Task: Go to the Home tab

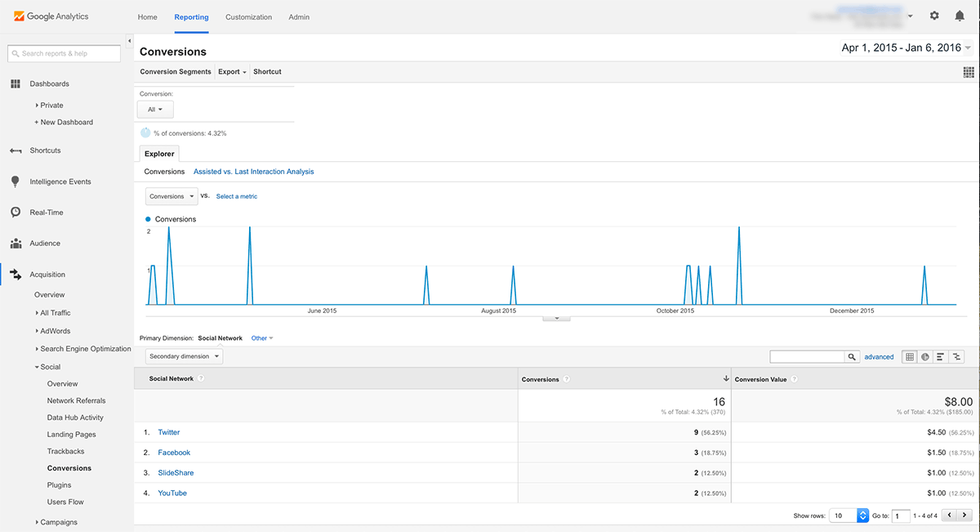Action: pos(148,17)
